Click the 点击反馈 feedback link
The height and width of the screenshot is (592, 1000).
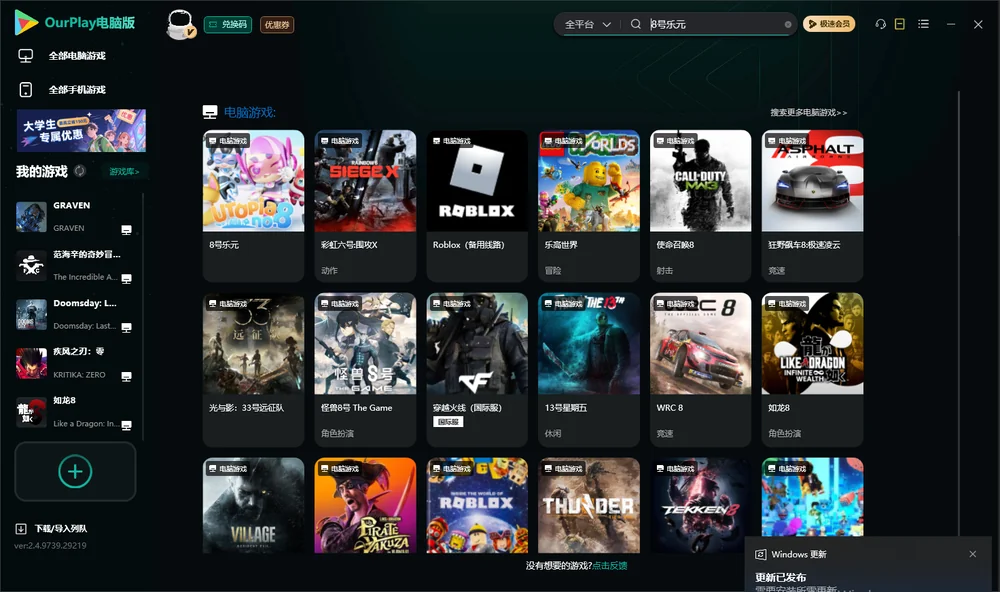610,566
